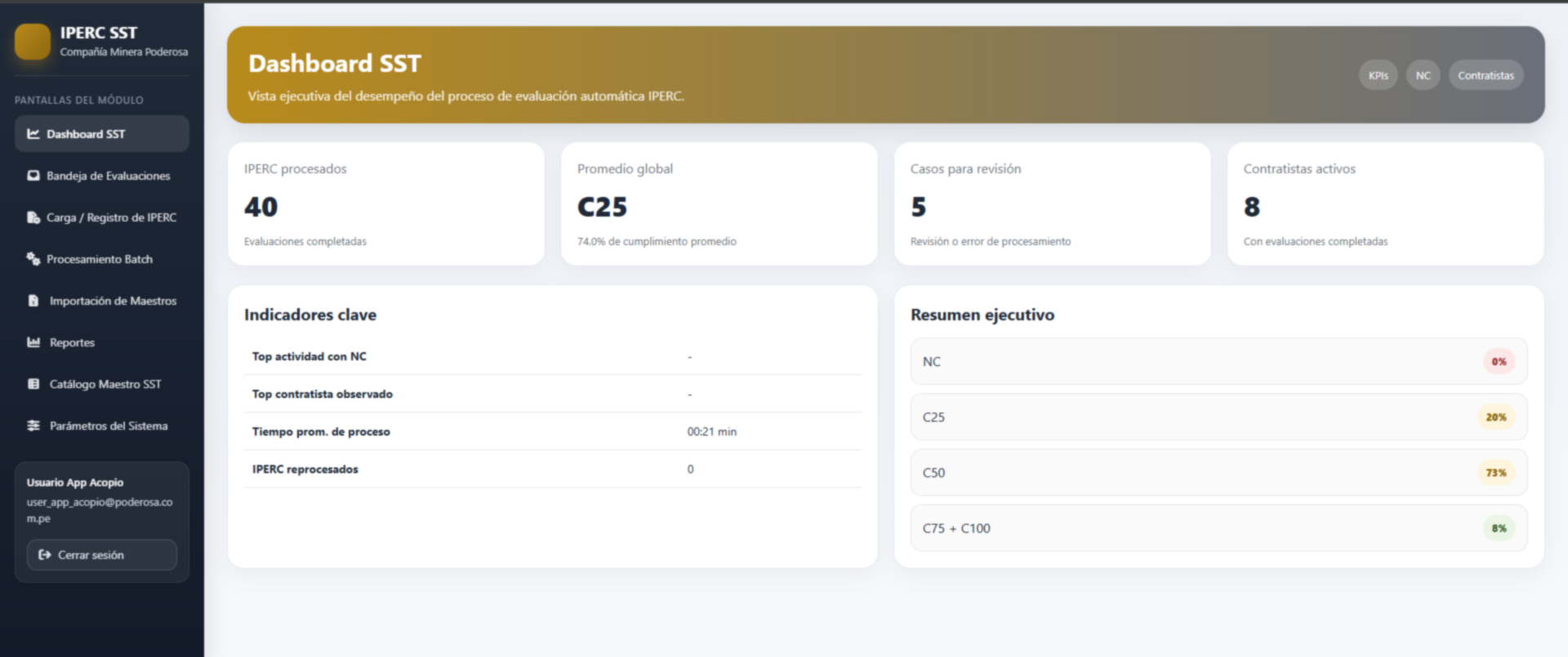Click the Dashboard SST banner title
This screenshot has height=657, width=1568.
pos(335,63)
